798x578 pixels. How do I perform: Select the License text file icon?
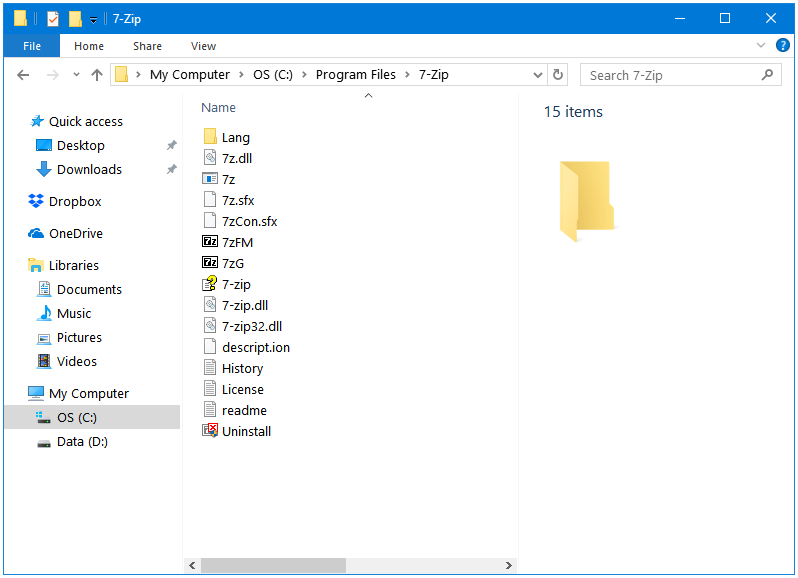(210, 389)
